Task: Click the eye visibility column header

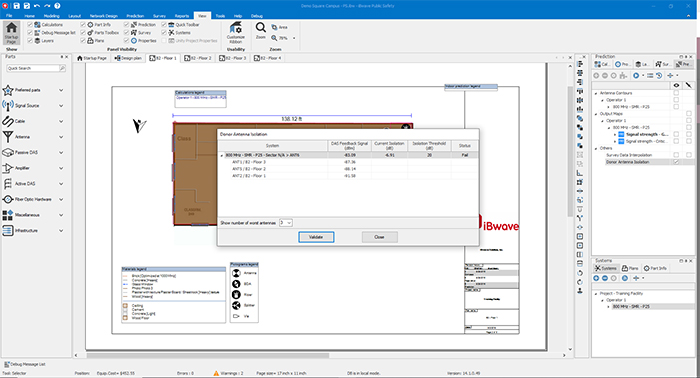Action: click(x=676, y=85)
